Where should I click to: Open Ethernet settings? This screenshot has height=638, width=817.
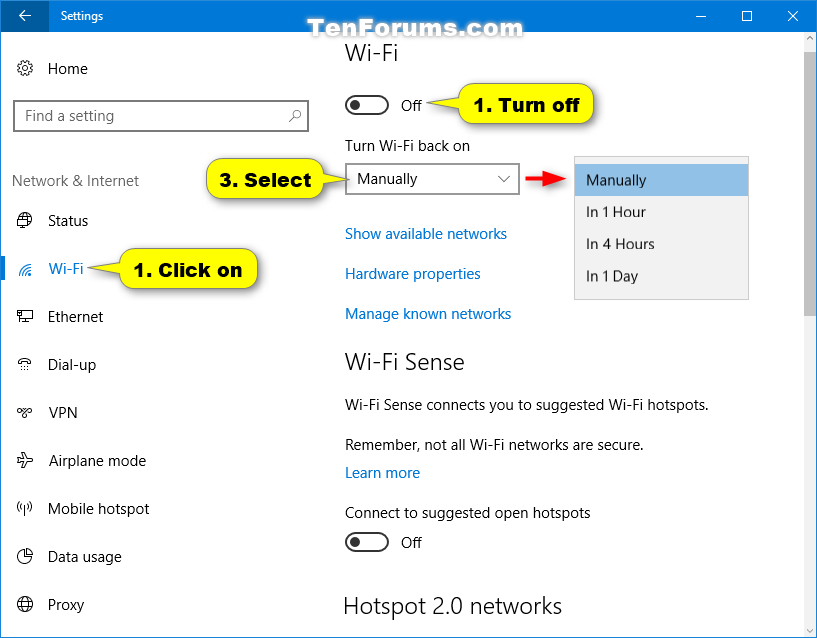[76, 317]
